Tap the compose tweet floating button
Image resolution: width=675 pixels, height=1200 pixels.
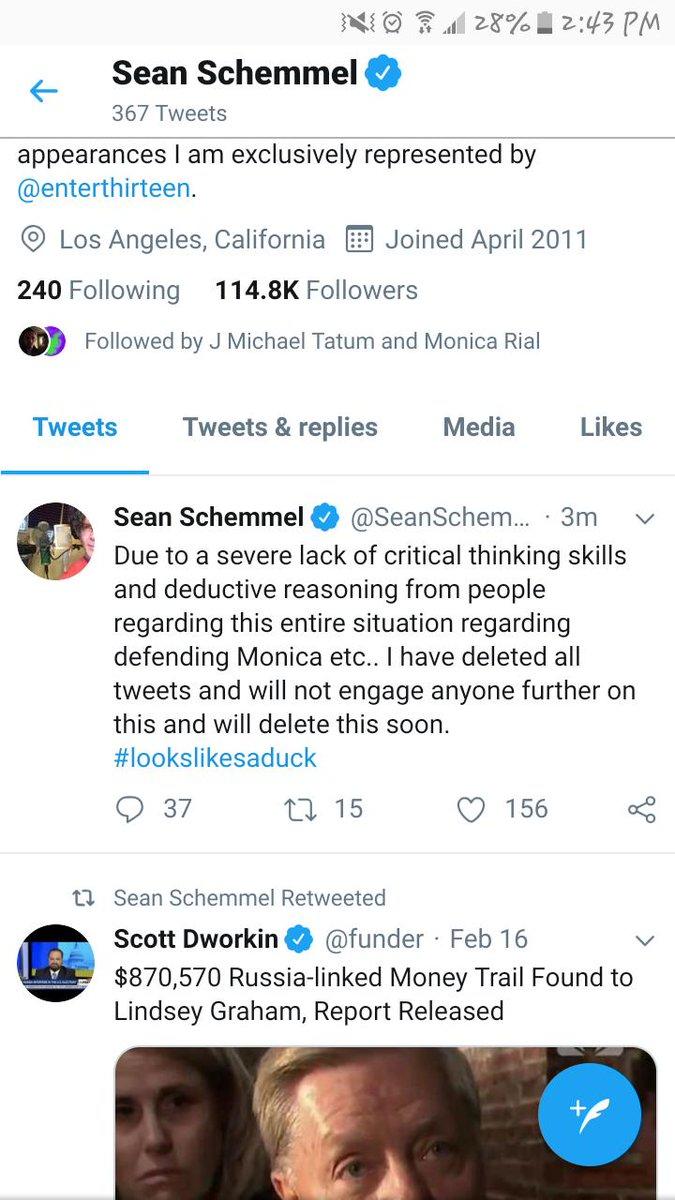590,1114
